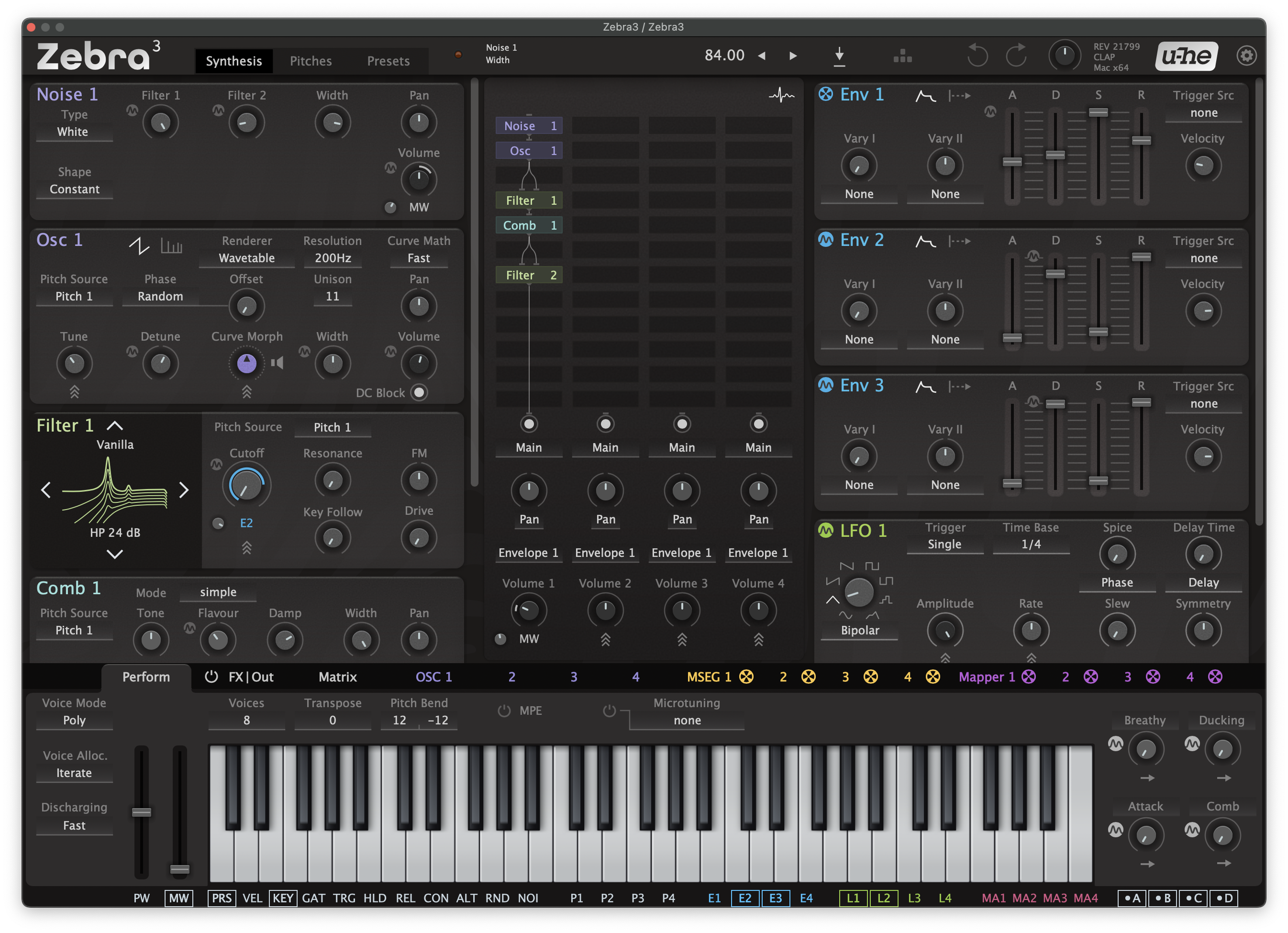
Task: Click the speaker icon beside Curve Morph
Action: click(277, 363)
